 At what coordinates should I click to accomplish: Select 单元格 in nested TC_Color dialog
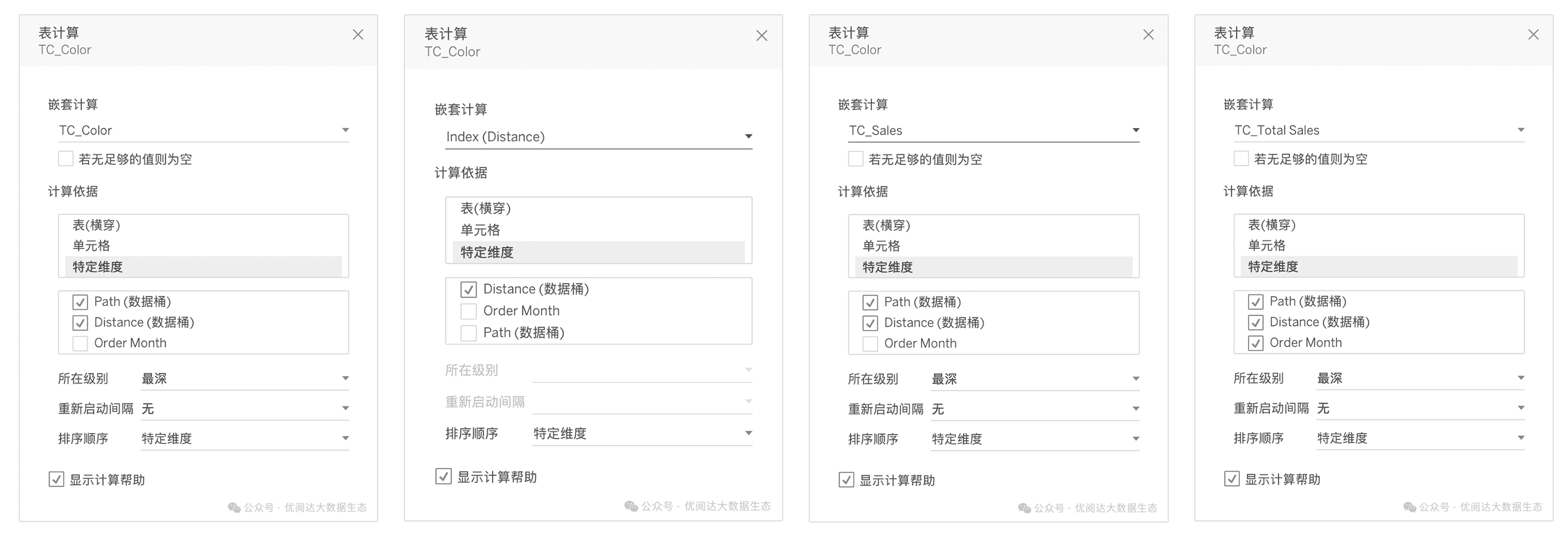(203, 246)
